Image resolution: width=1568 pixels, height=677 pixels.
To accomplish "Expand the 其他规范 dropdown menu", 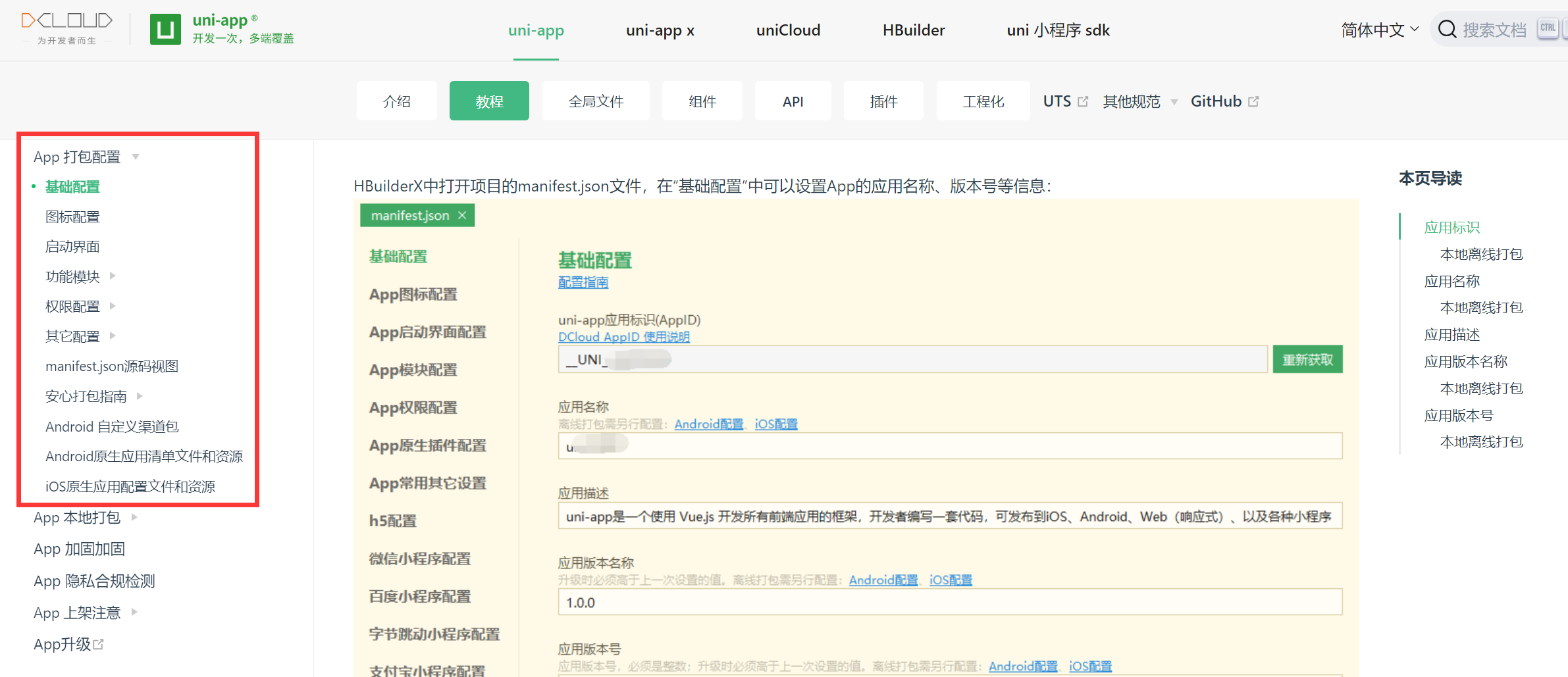I will (1139, 101).
